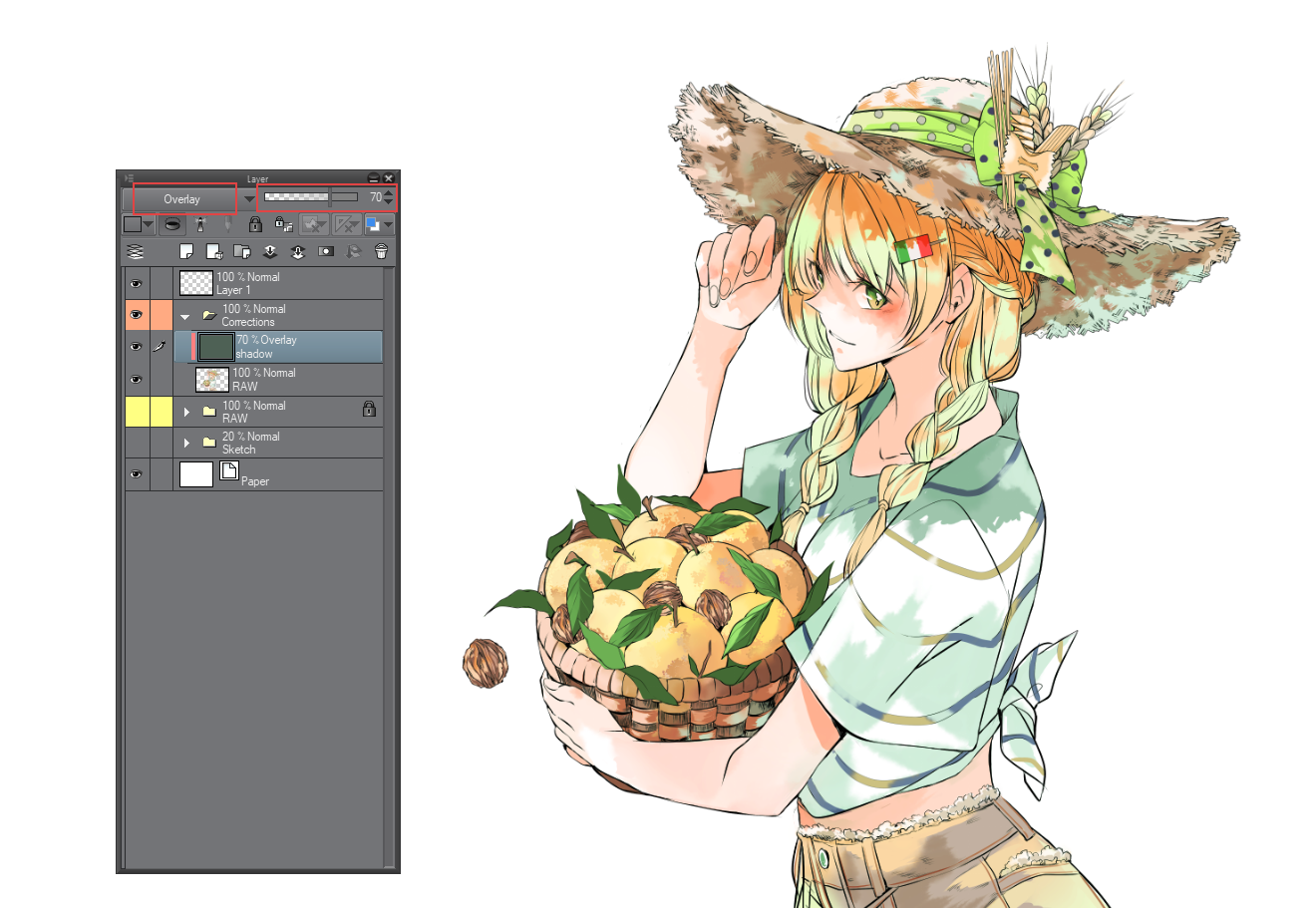Screen dimensions: 1316x910
Task: Click the Sketch folder icon
Action: (x=208, y=442)
